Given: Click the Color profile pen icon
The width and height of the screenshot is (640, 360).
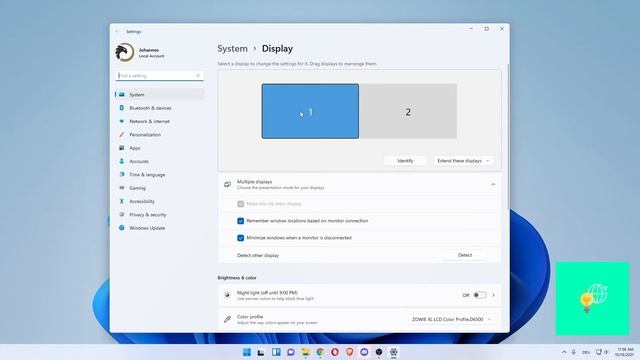Looking at the screenshot, I should coord(227,319).
